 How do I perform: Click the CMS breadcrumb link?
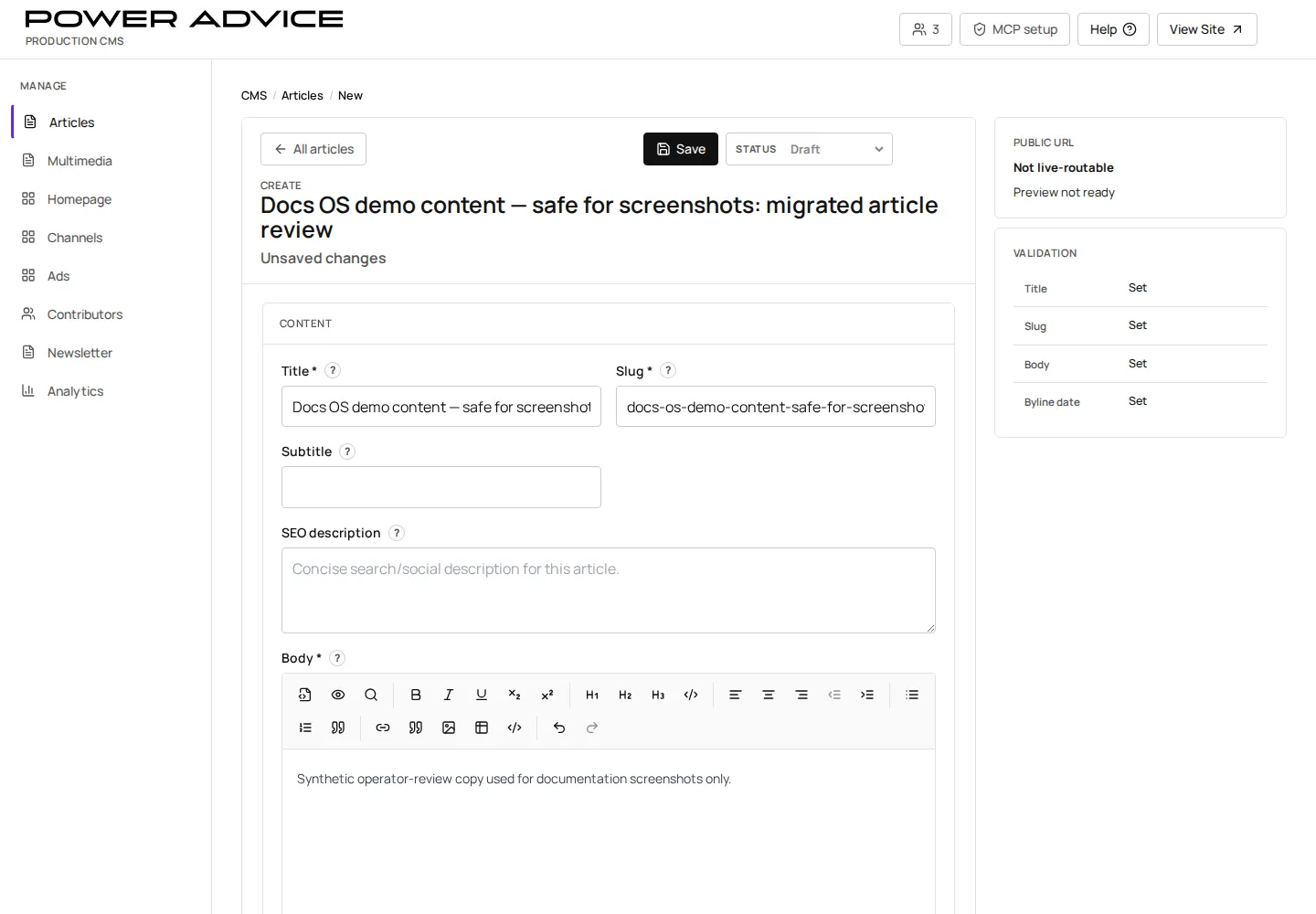pos(254,95)
